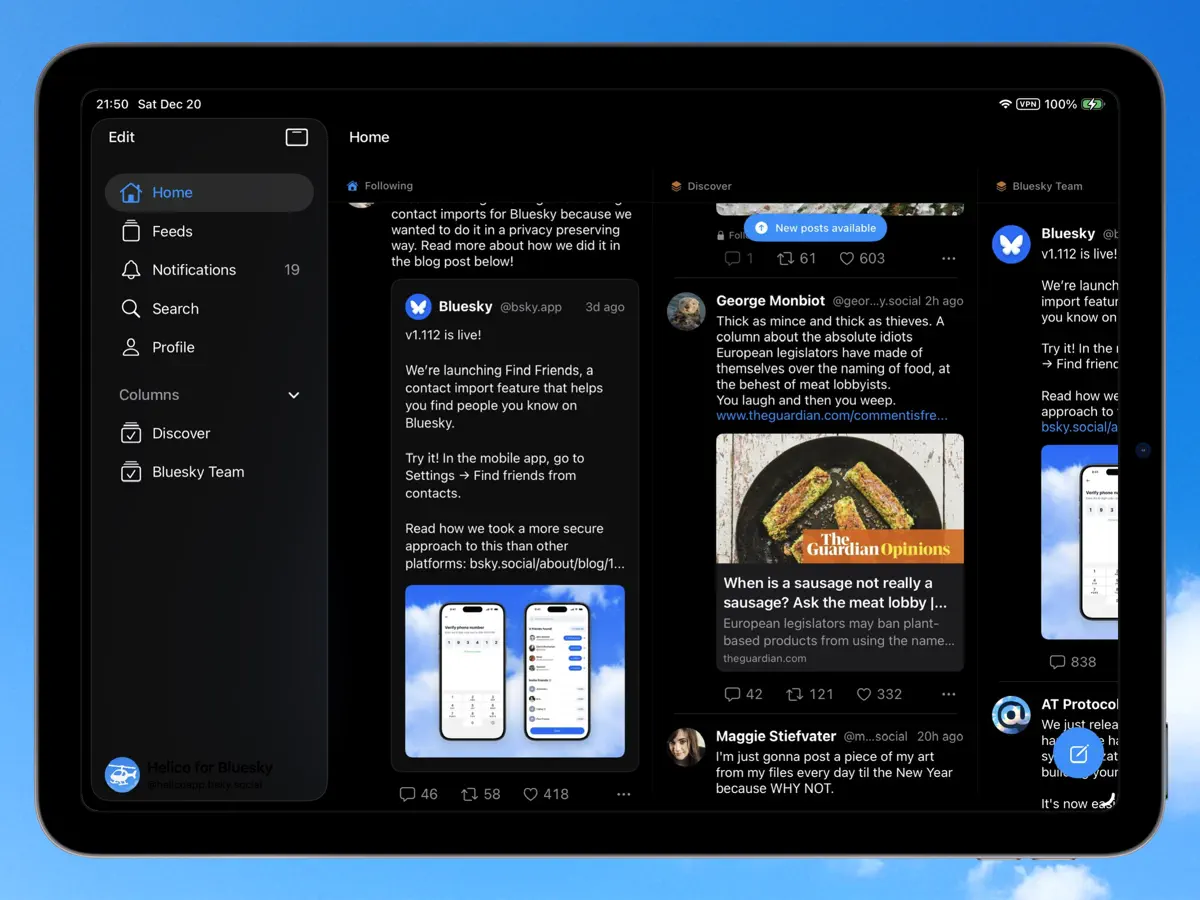1200x900 pixels.
Task: Repost the post with 58 reposts
Action: [x=481, y=794]
